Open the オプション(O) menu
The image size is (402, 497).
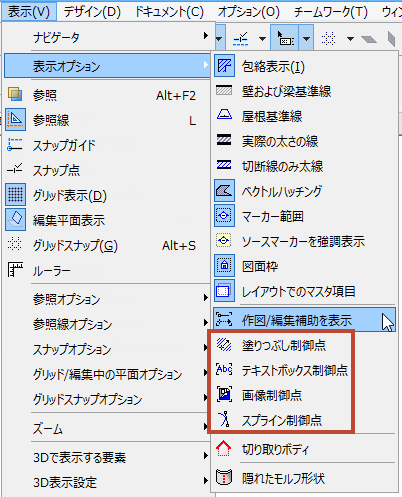[249, 12]
